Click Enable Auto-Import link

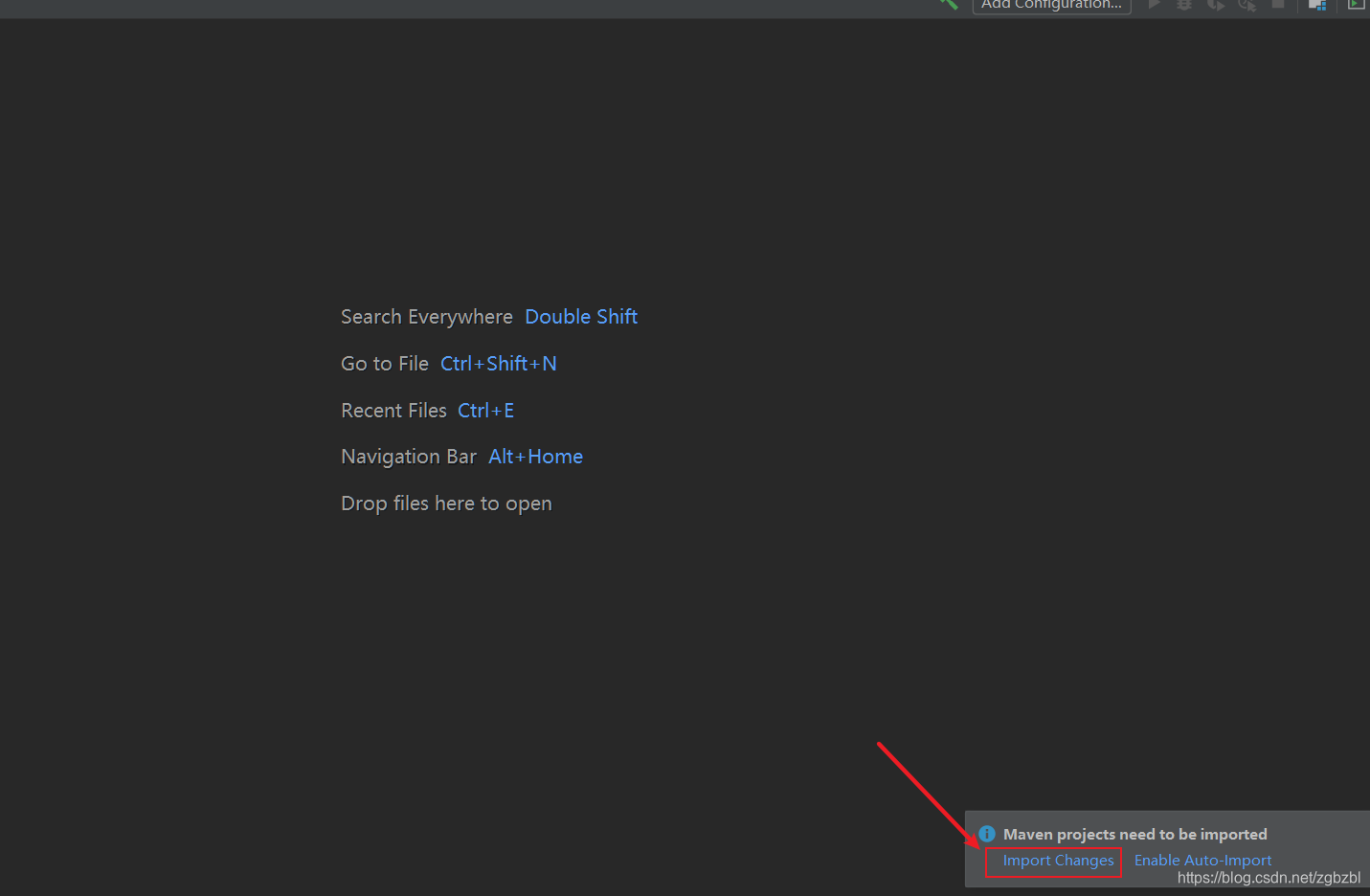point(1202,861)
